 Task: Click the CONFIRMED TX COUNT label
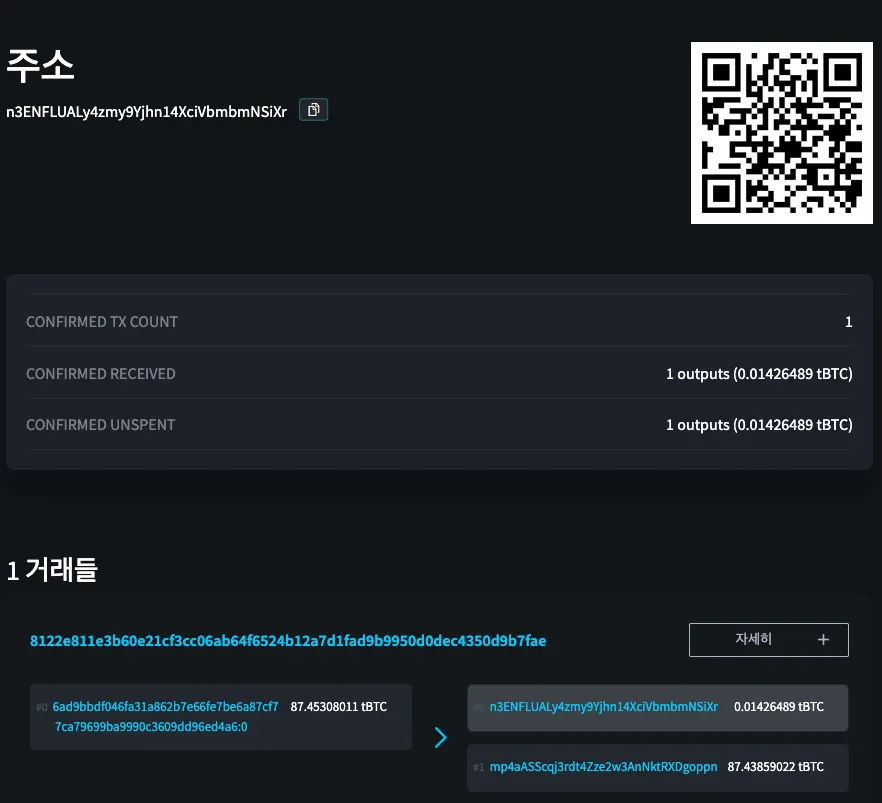[x=102, y=322]
